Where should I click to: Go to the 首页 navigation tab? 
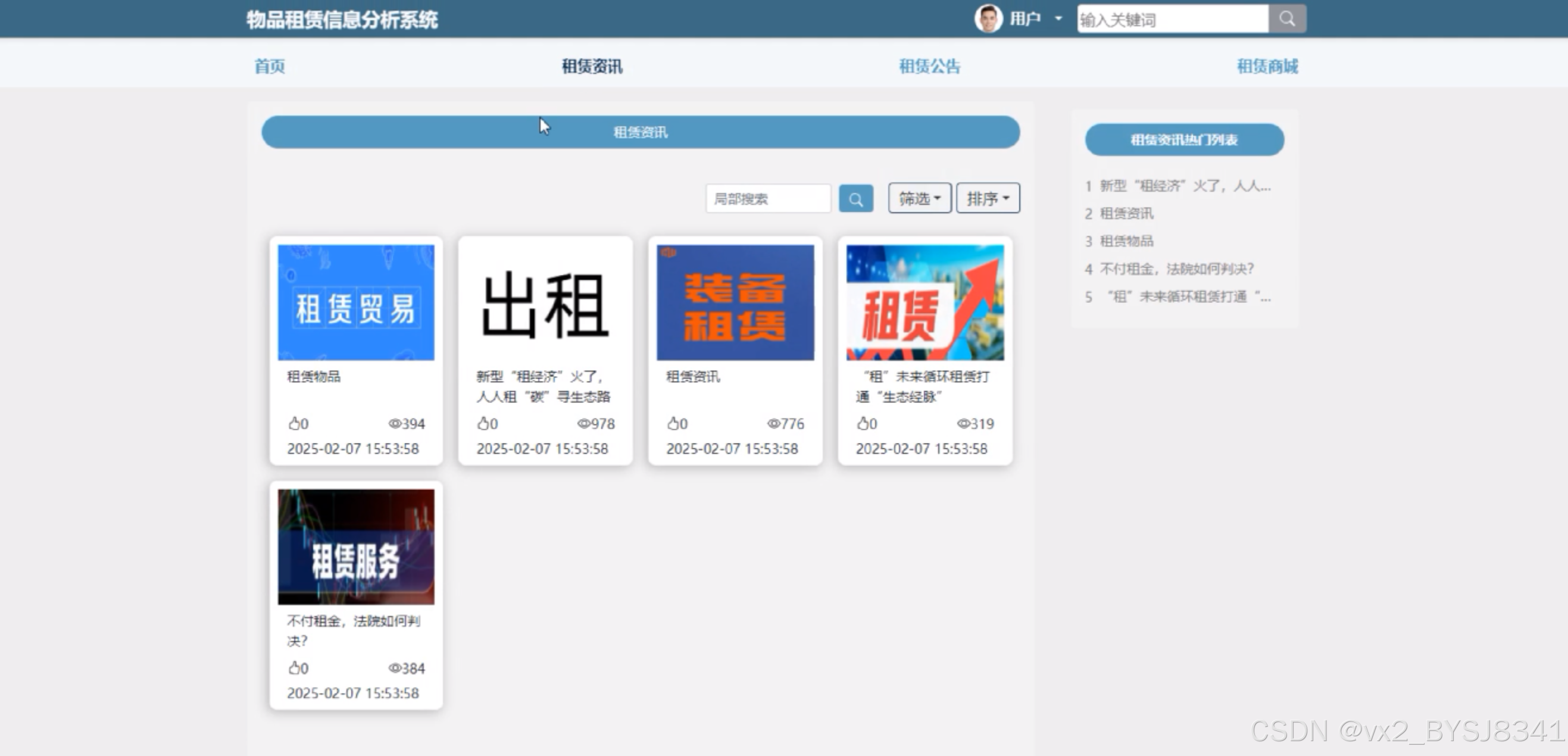270,66
